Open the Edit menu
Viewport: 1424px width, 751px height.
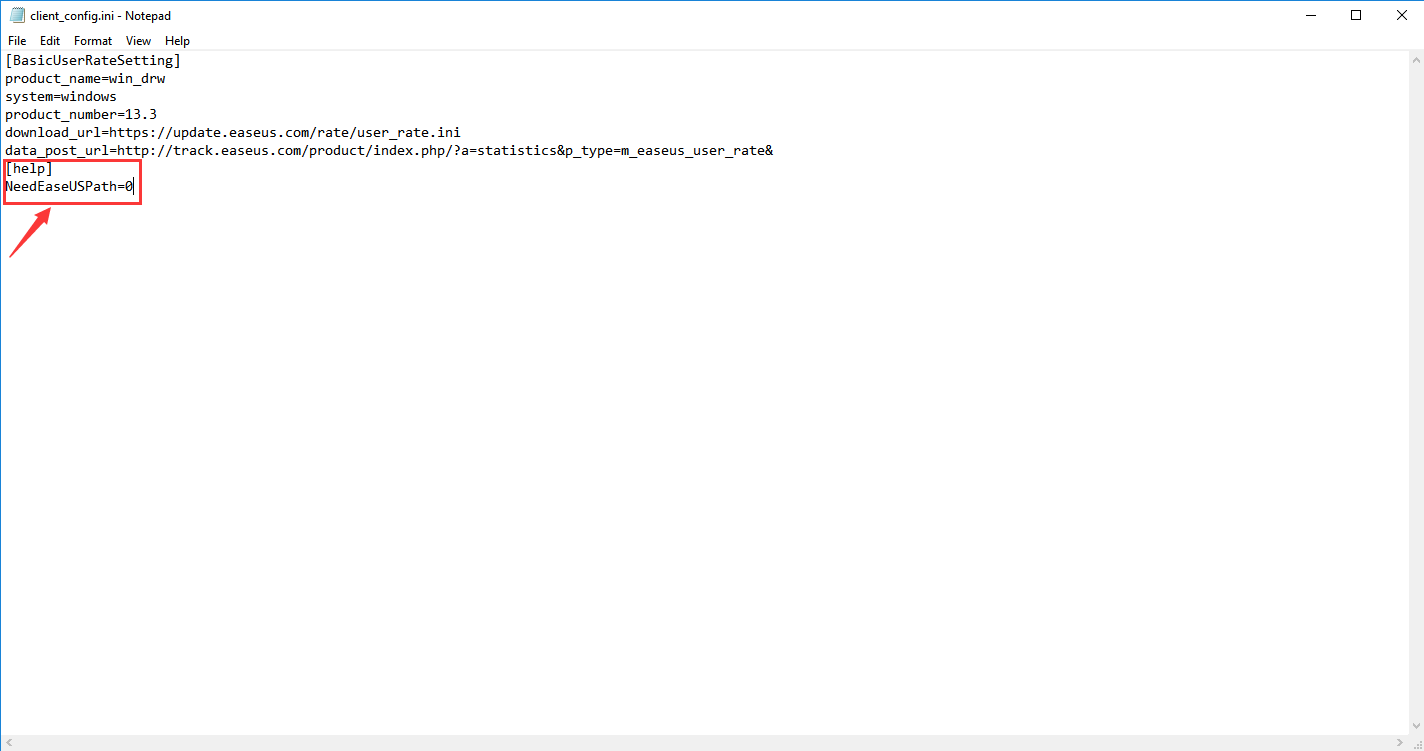(x=50, y=41)
